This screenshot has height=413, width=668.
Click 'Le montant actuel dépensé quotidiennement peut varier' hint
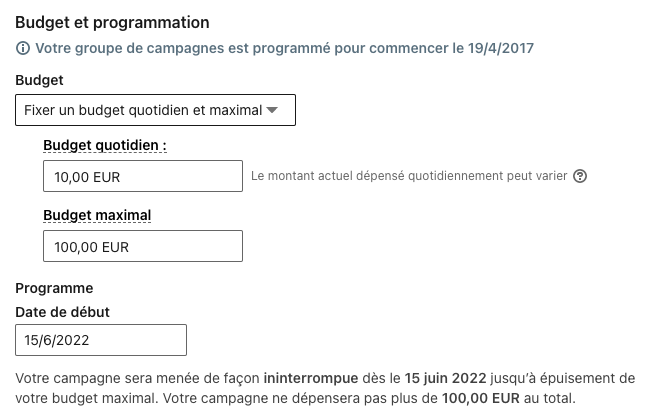[409, 177]
